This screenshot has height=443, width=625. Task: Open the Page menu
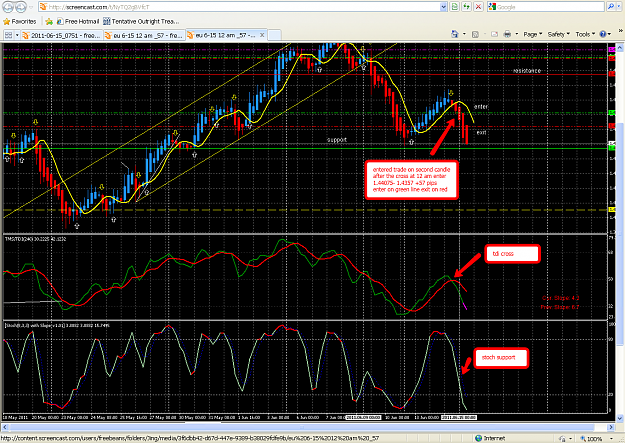533,34
